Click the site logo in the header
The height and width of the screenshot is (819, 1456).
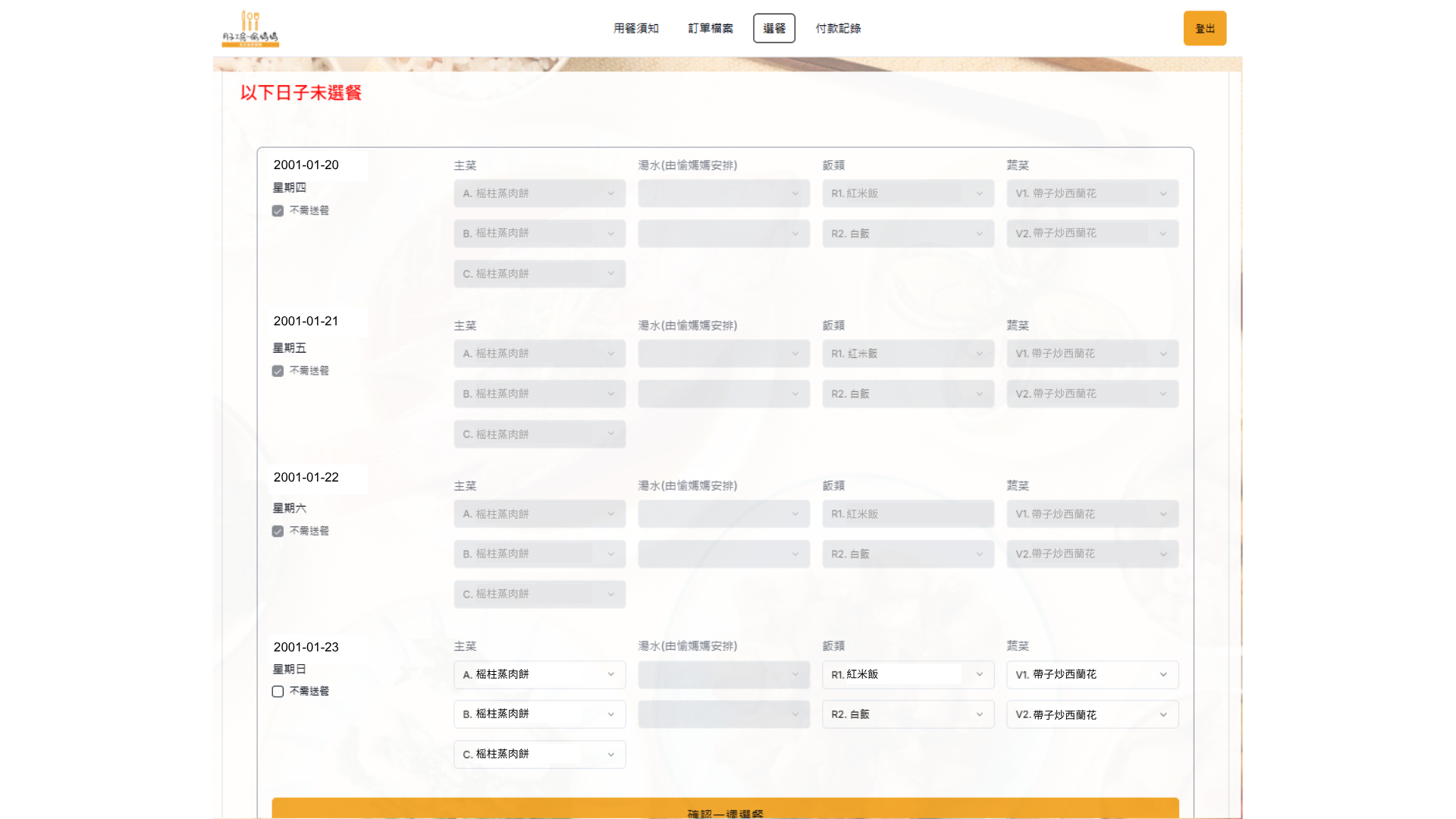(250, 29)
